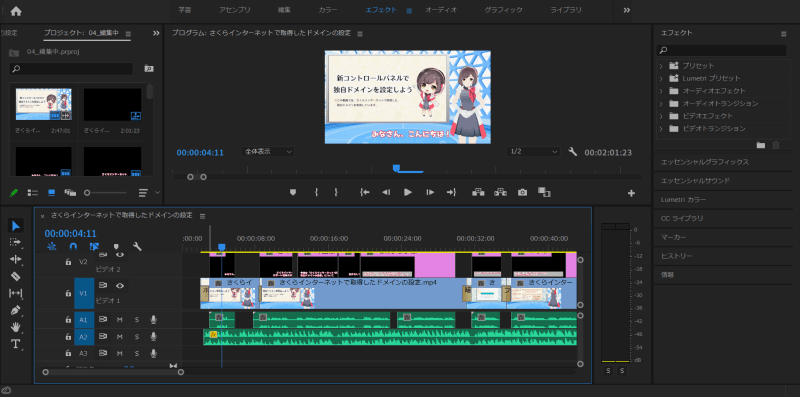Switch to the オーディオ workspace tab
This screenshot has width=800, height=397.
tap(441, 10)
